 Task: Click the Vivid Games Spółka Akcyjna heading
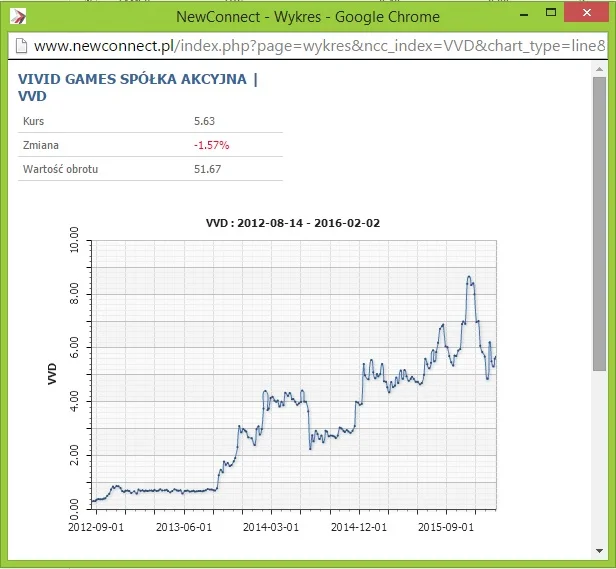138,87
